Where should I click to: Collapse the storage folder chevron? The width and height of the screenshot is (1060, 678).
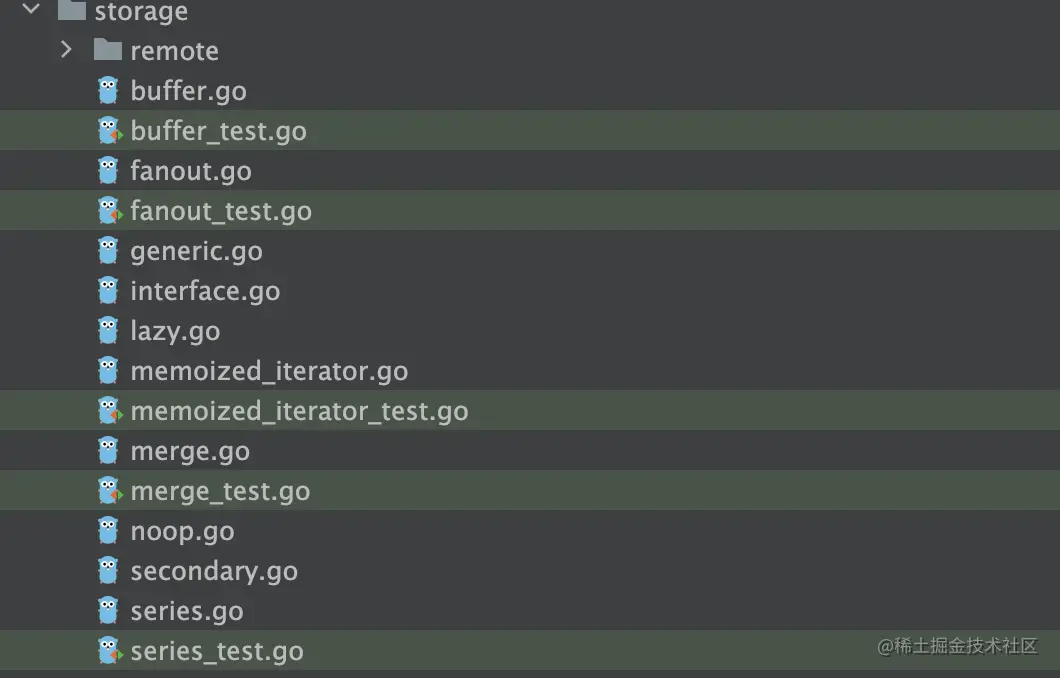point(30,10)
